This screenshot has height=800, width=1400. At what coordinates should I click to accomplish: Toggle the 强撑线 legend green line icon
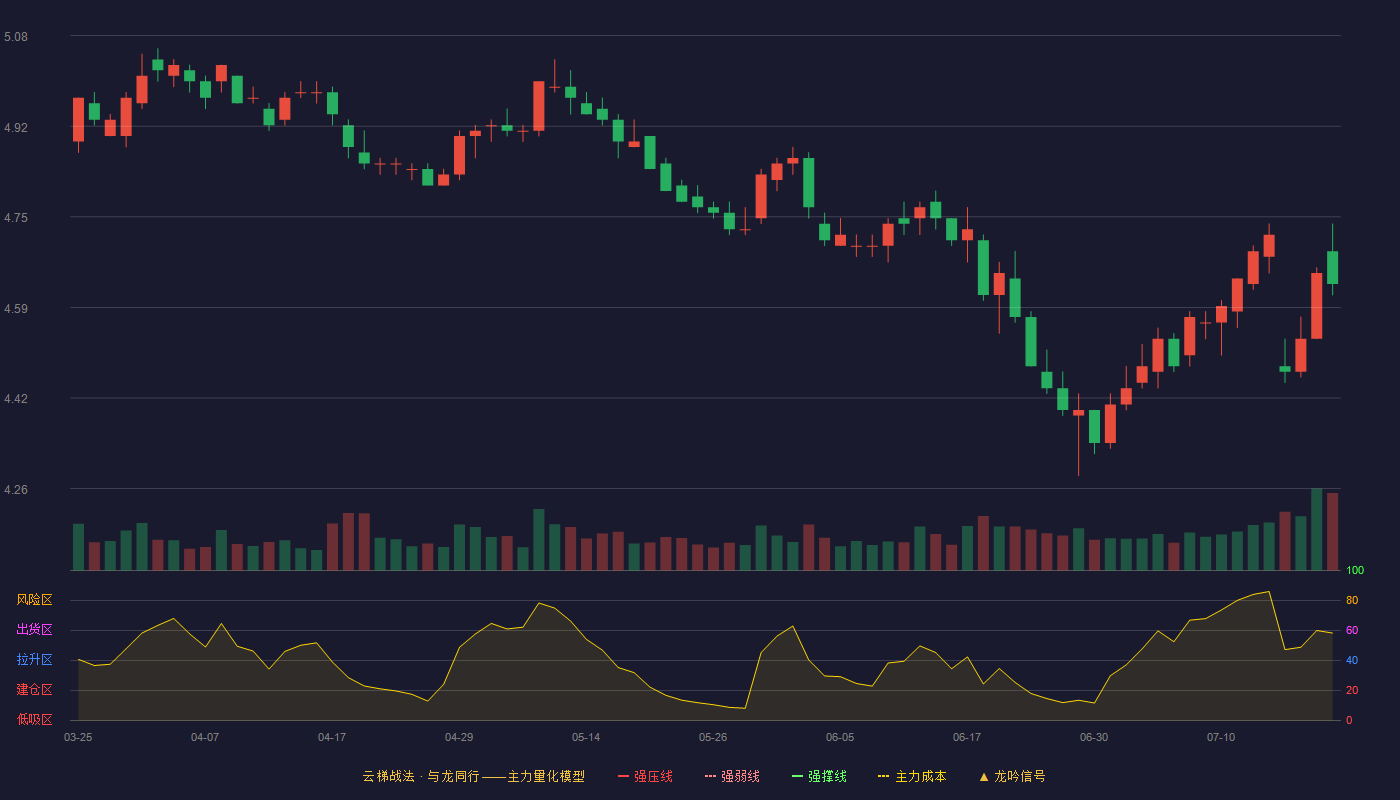798,776
